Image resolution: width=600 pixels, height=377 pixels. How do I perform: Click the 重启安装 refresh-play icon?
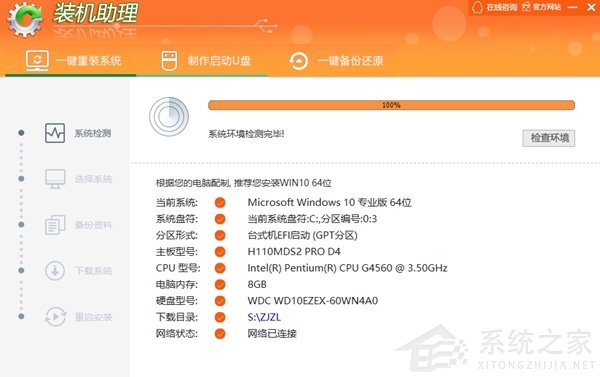tap(55, 317)
